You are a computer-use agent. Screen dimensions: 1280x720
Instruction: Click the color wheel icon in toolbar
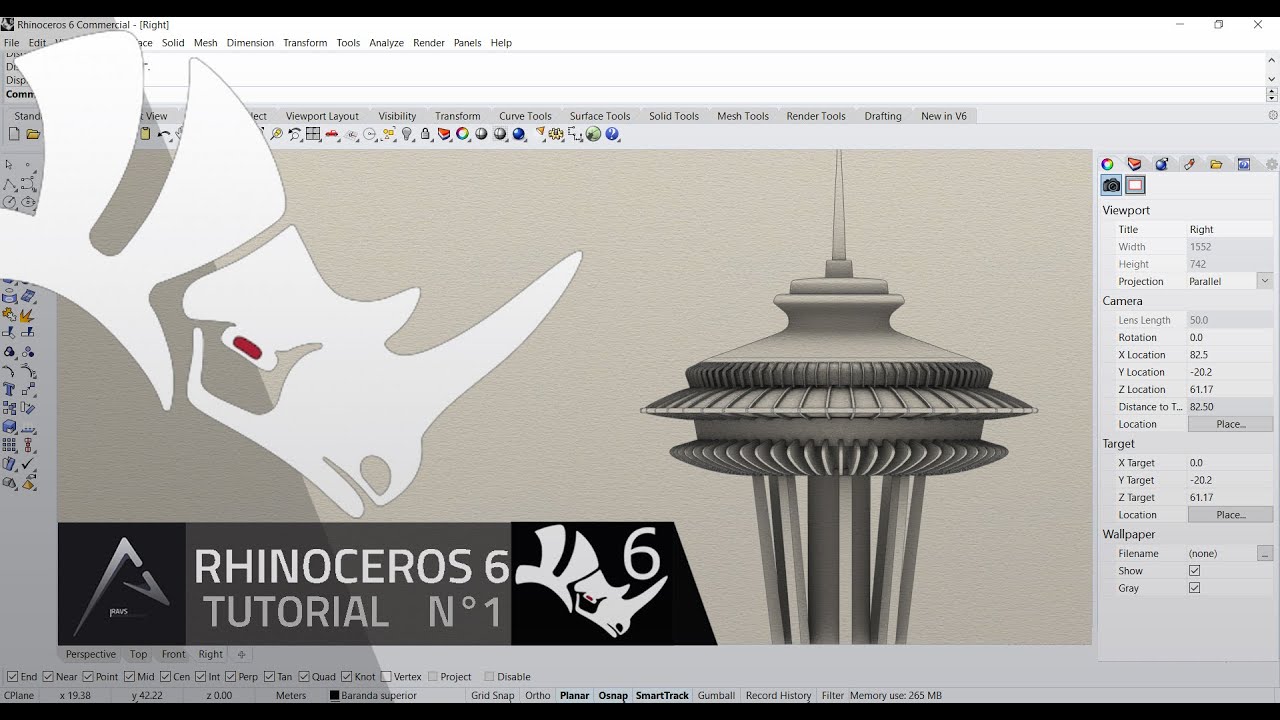[x=462, y=134]
